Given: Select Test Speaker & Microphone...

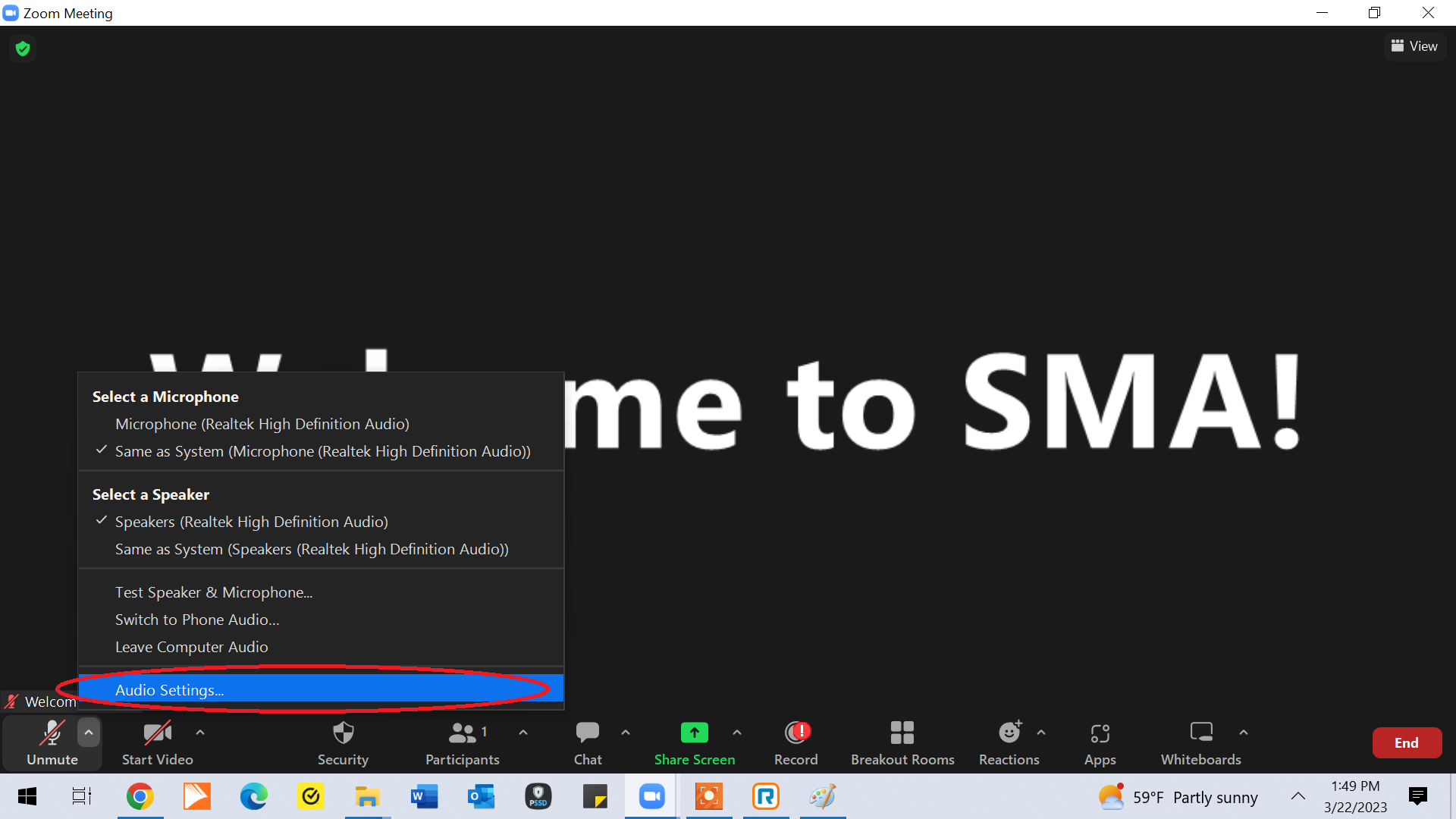Looking at the screenshot, I should [x=213, y=592].
